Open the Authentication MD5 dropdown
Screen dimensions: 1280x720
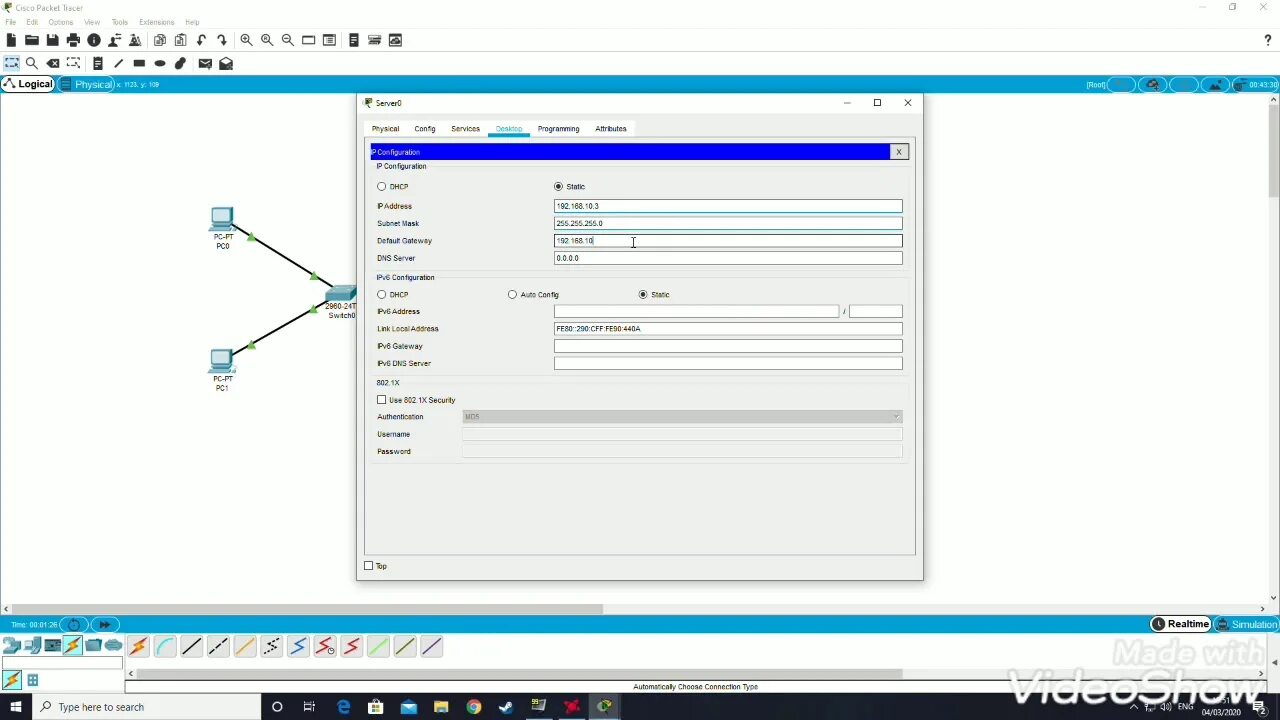[x=682, y=417]
